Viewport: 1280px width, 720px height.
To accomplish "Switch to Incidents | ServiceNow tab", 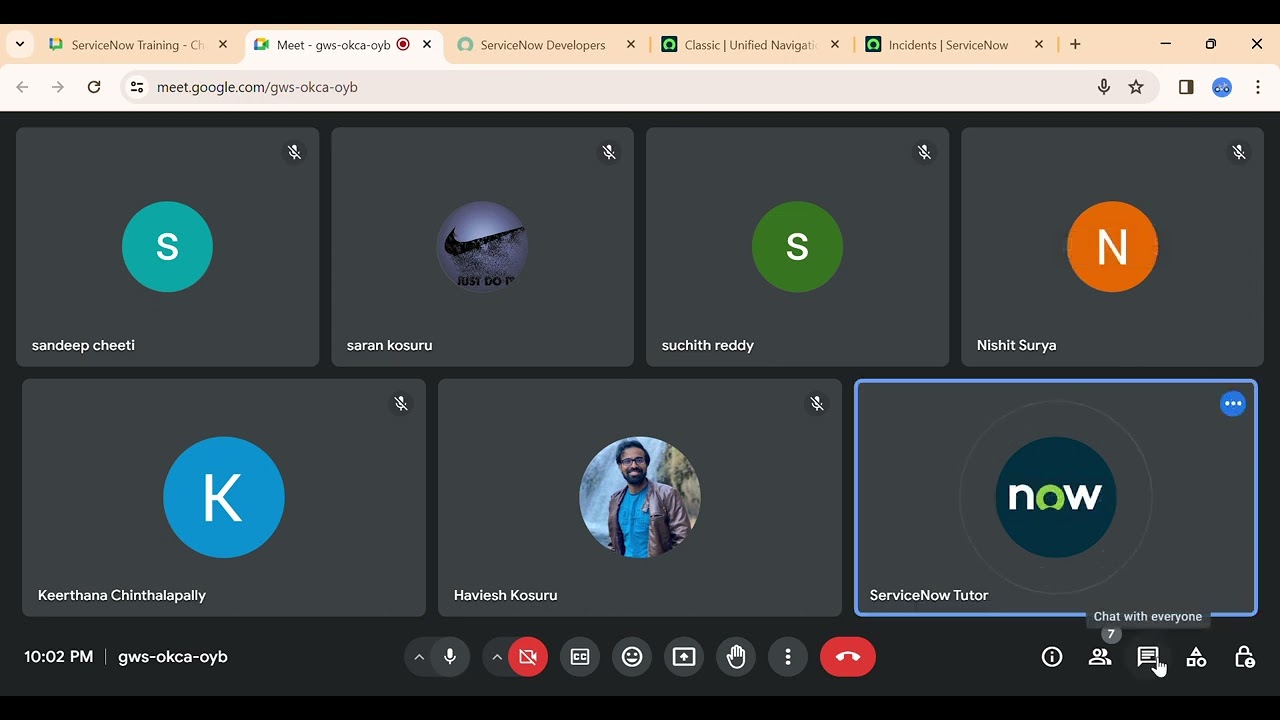I will (954, 45).
